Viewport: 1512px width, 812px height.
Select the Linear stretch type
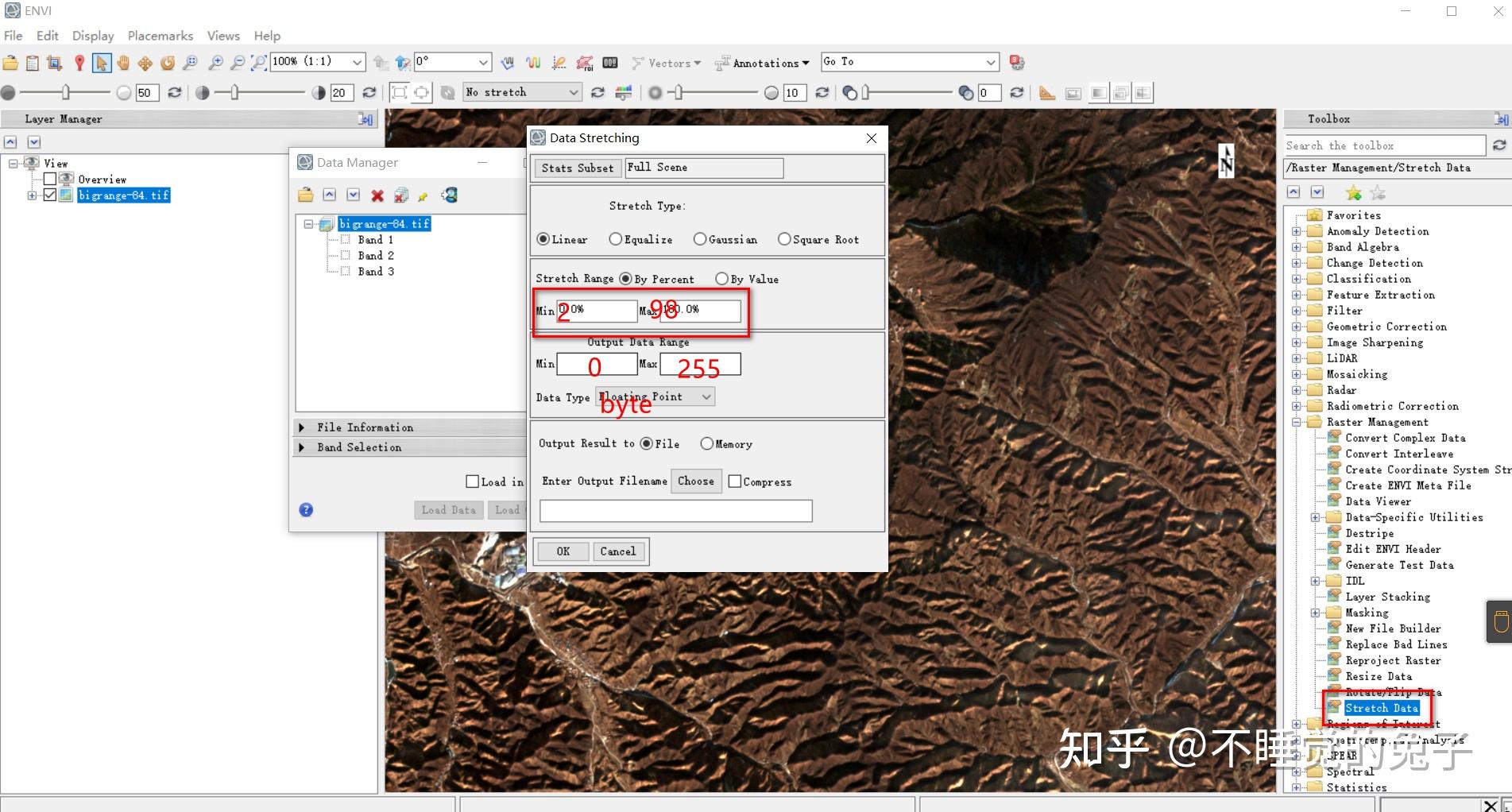click(543, 239)
